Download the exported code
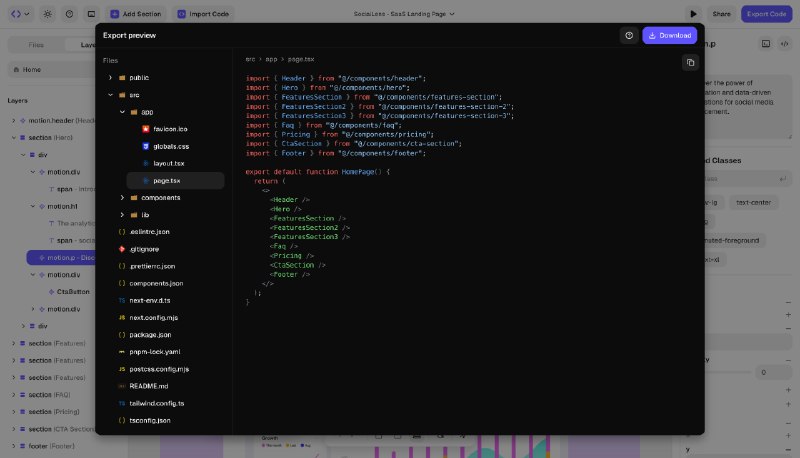The width and height of the screenshot is (800, 458). 669,35
